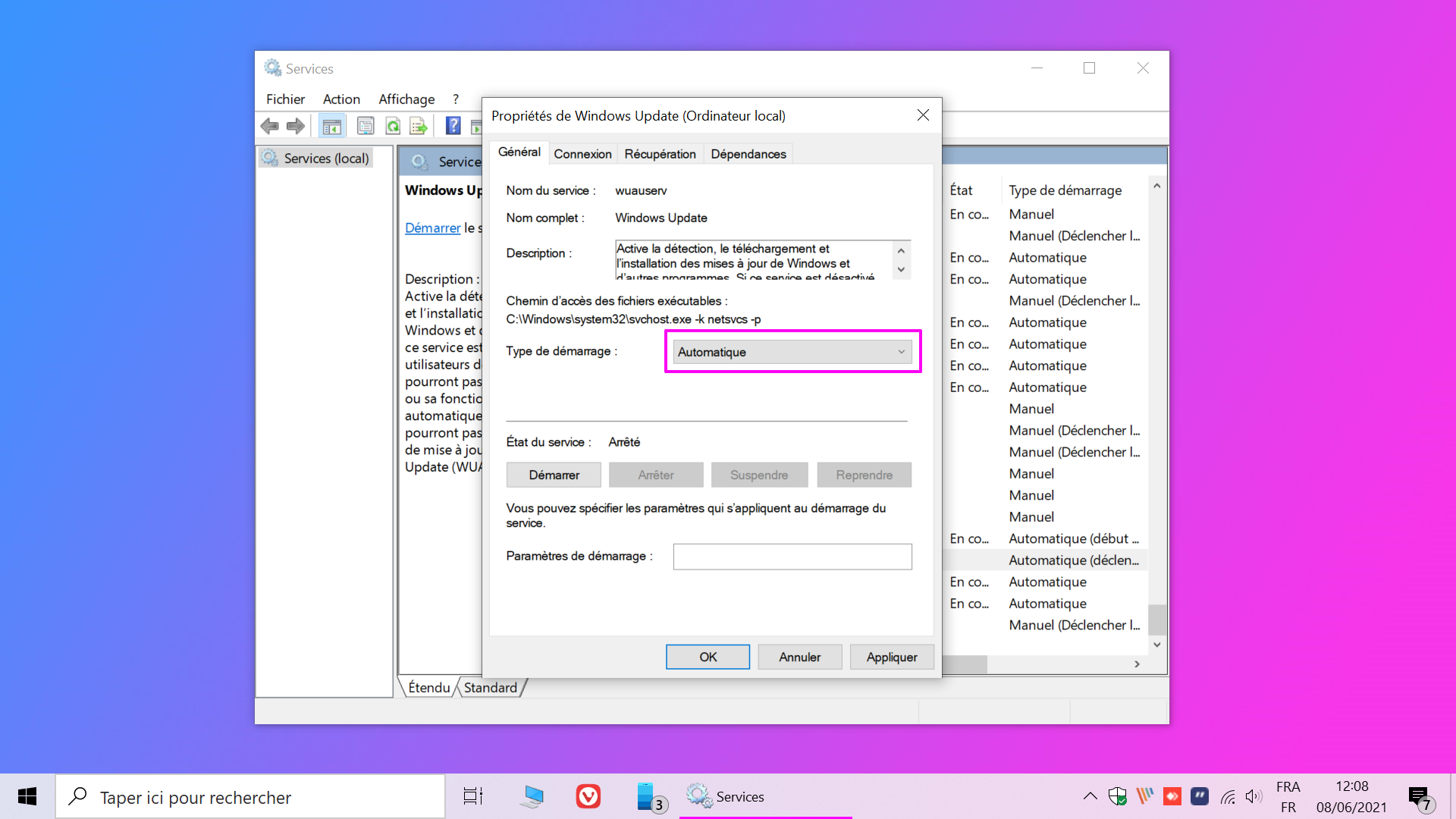The height and width of the screenshot is (819, 1456).
Task: Confirm with the OK button
Action: pyautogui.click(x=708, y=657)
